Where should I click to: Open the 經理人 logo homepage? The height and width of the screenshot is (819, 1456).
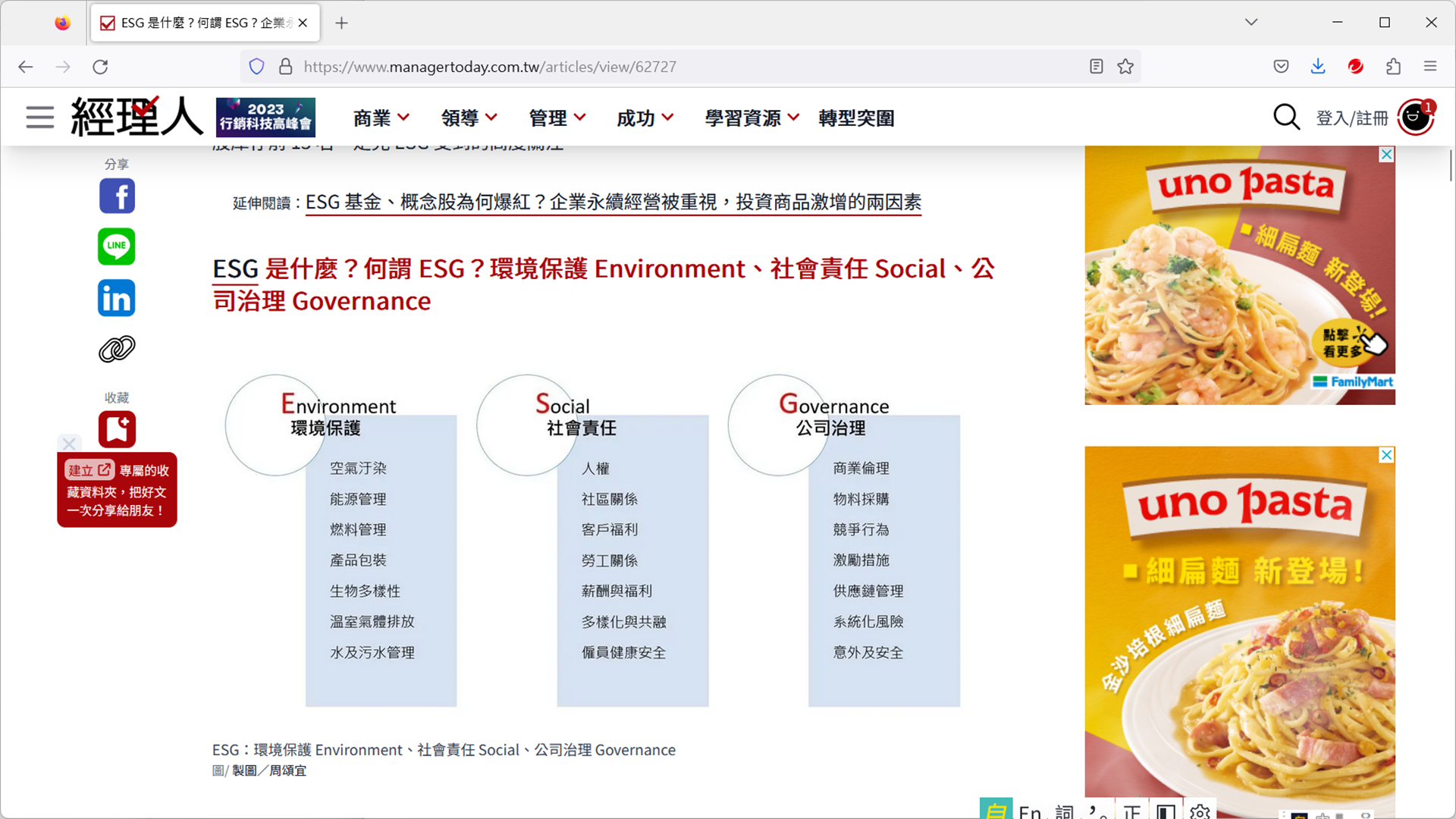coord(136,117)
